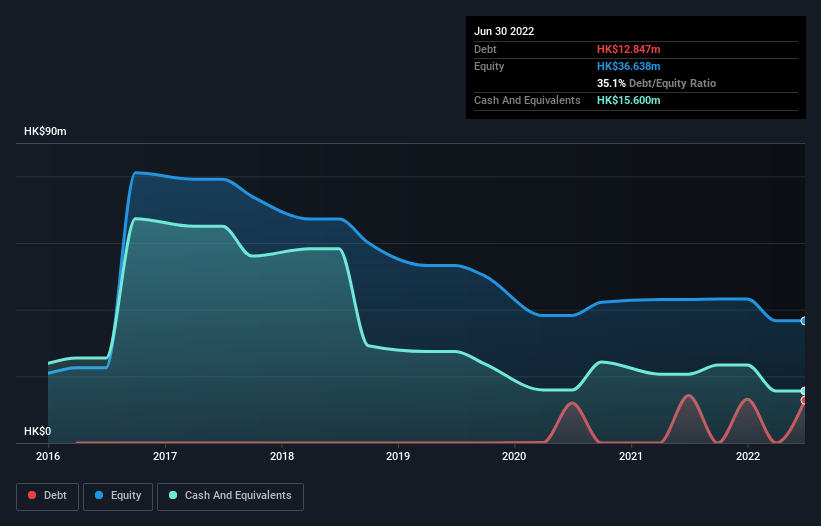This screenshot has width=821, height=526.
Task: Click the 2022 x-axis label
Action: point(748,456)
